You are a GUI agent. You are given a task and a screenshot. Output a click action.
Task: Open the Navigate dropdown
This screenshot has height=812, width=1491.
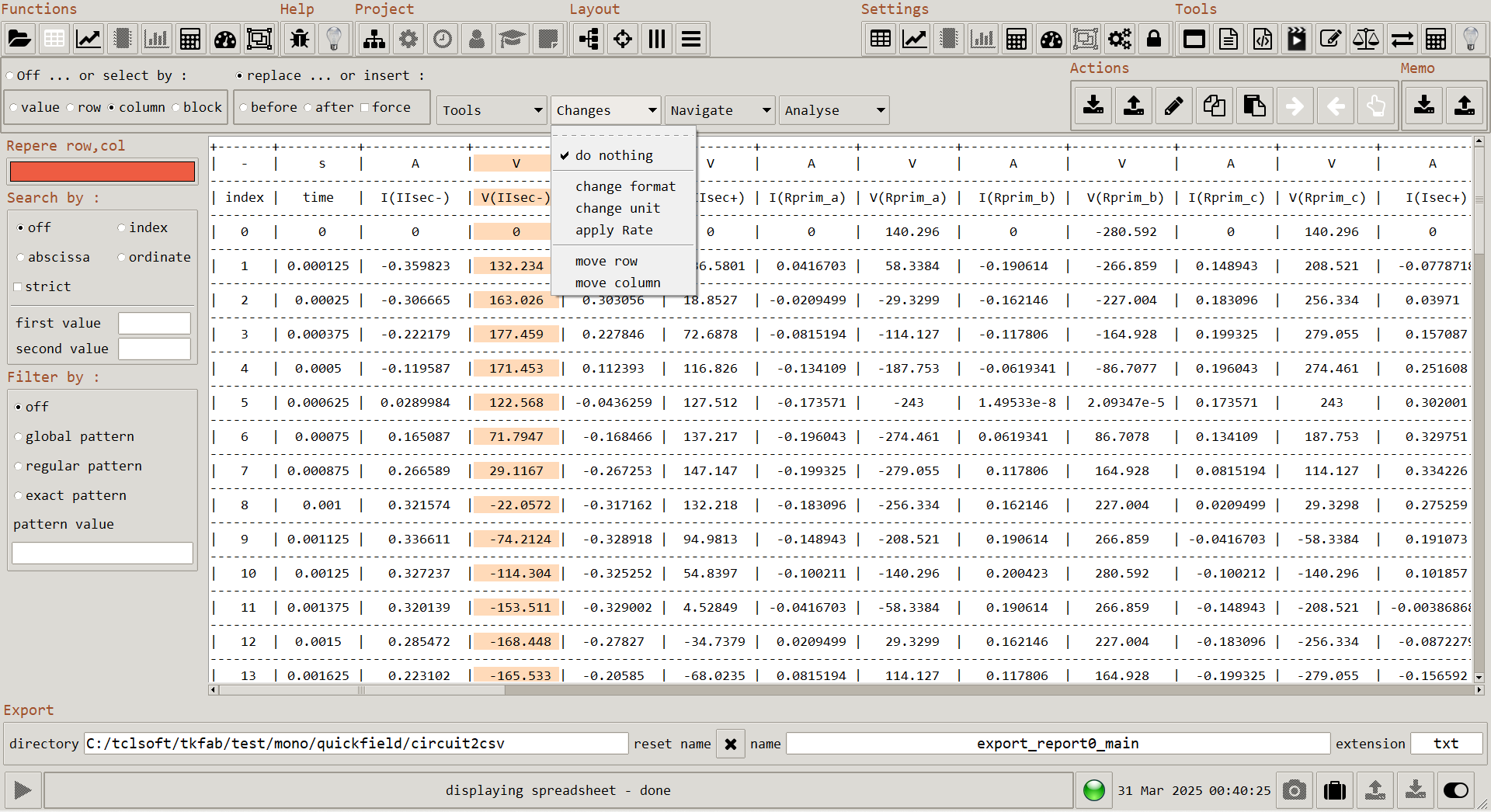pyautogui.click(x=720, y=110)
